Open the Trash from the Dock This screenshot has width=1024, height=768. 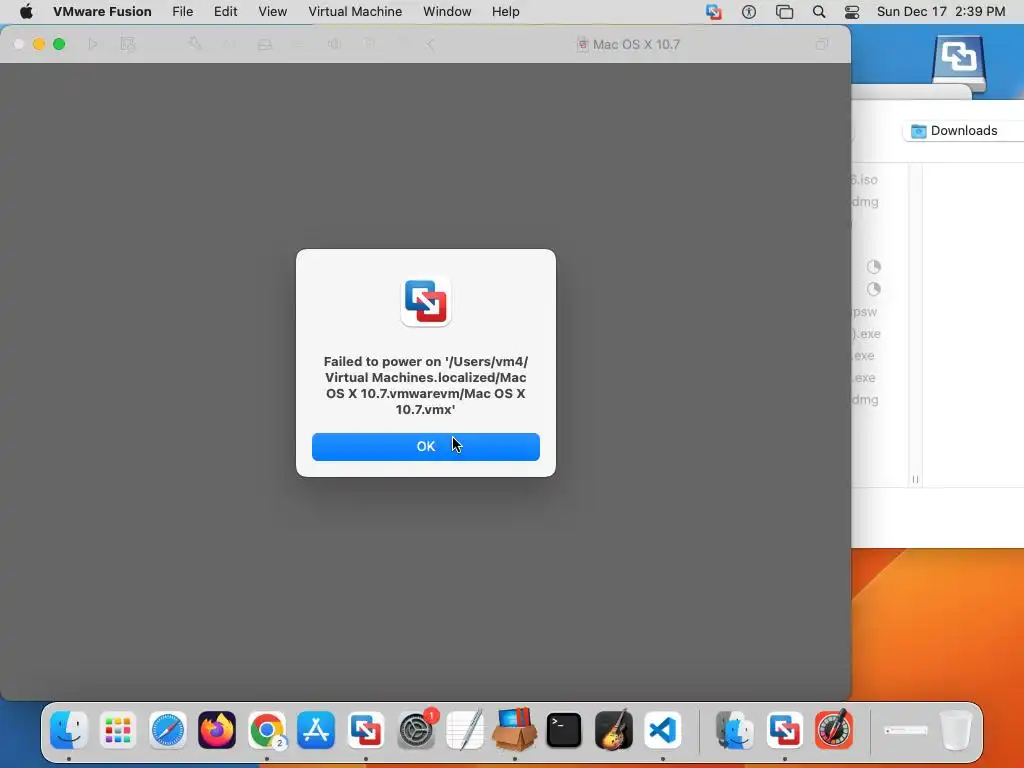956,729
